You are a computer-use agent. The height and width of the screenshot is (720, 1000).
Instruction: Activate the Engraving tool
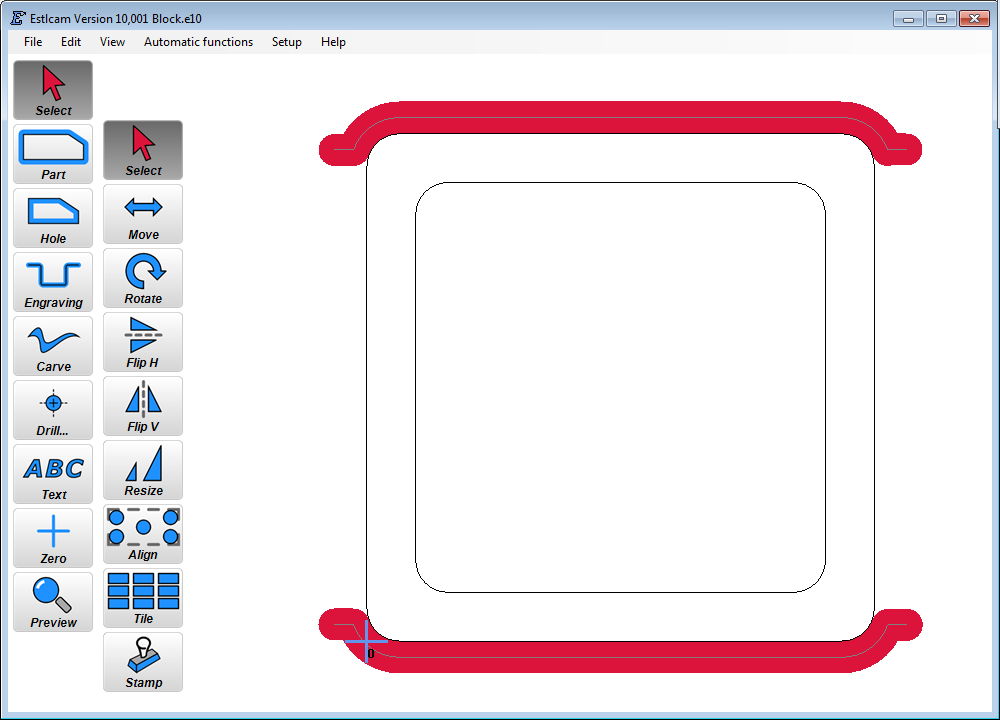coord(53,282)
